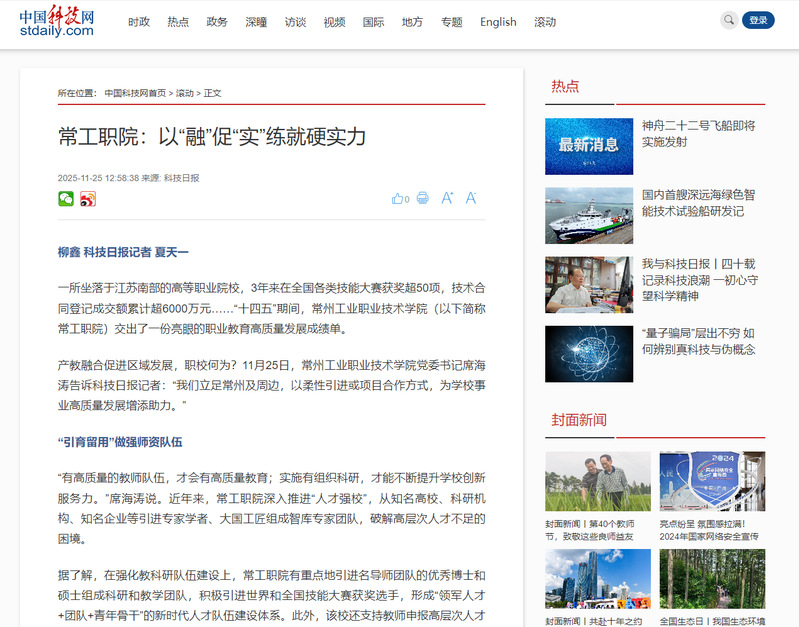Click the search magnifier icon
This screenshot has width=799, height=627.
click(x=729, y=20)
